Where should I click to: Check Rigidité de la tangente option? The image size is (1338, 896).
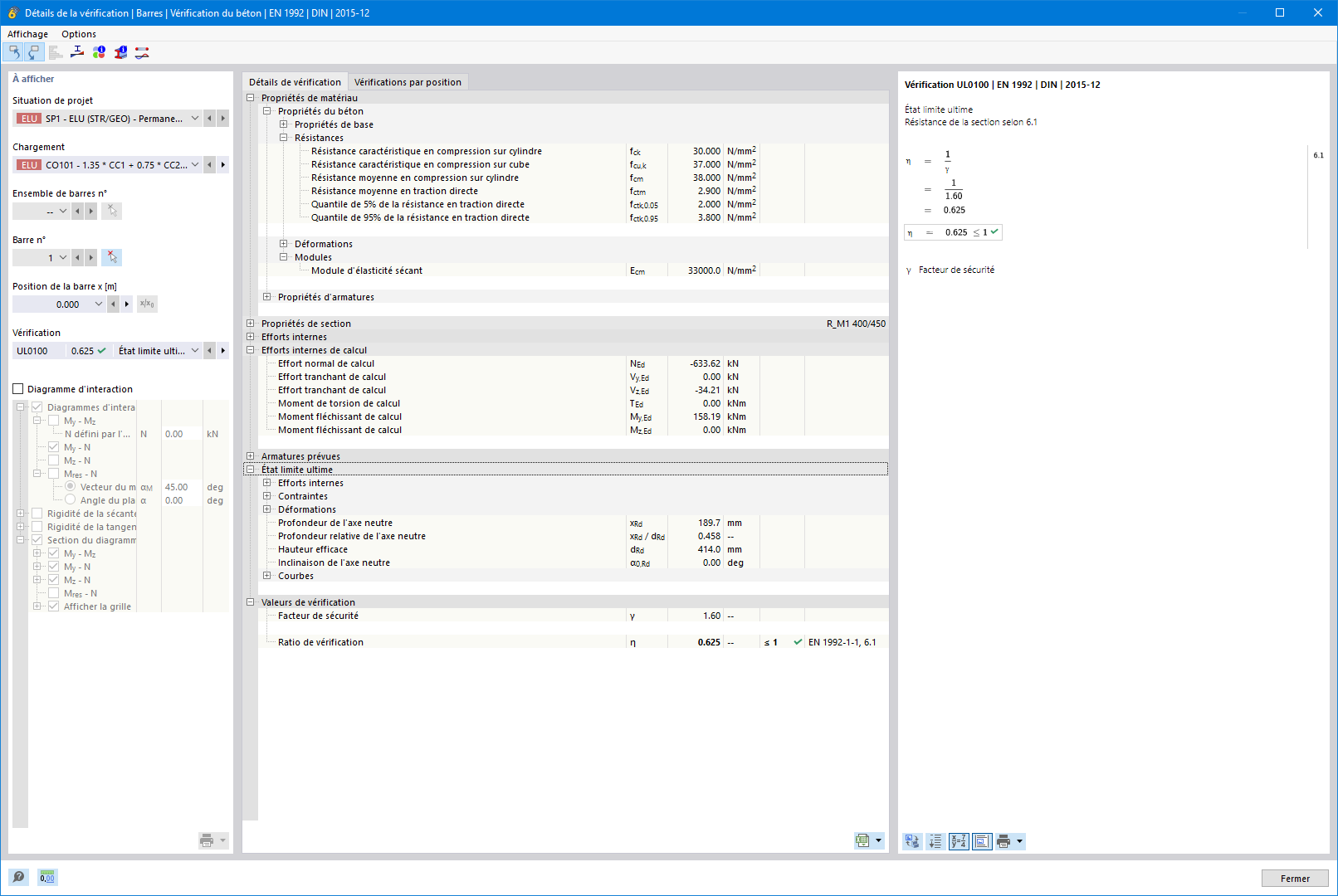[37, 527]
